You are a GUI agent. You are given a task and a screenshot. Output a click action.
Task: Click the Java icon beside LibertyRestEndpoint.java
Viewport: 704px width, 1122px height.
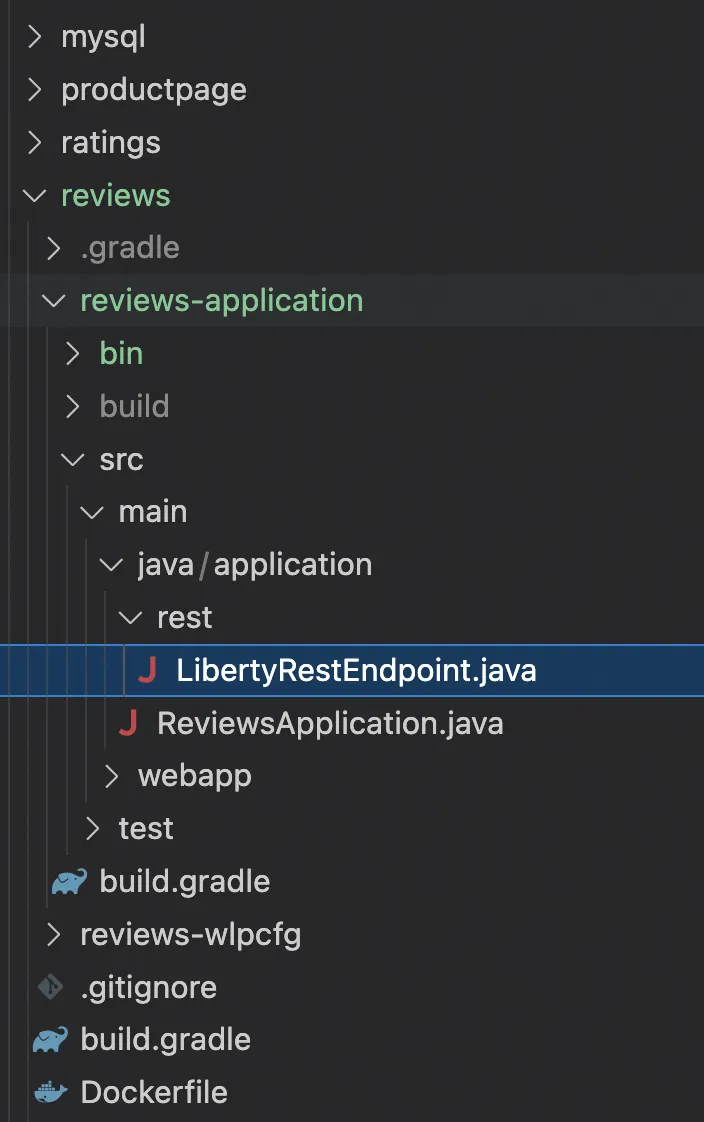(147, 671)
